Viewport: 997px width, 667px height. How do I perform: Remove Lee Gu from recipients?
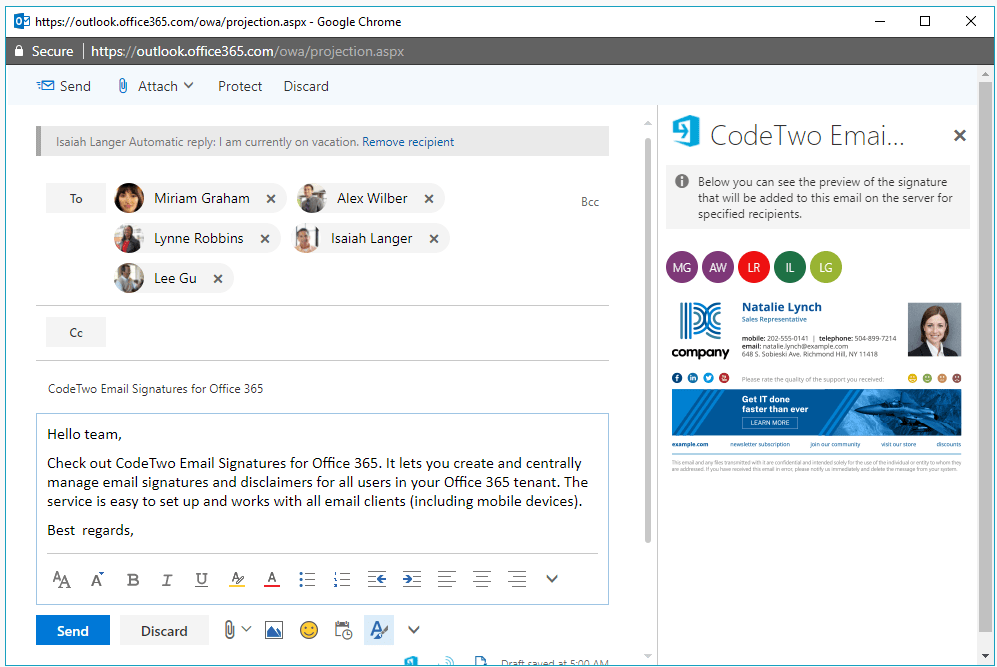pyautogui.click(x=217, y=278)
